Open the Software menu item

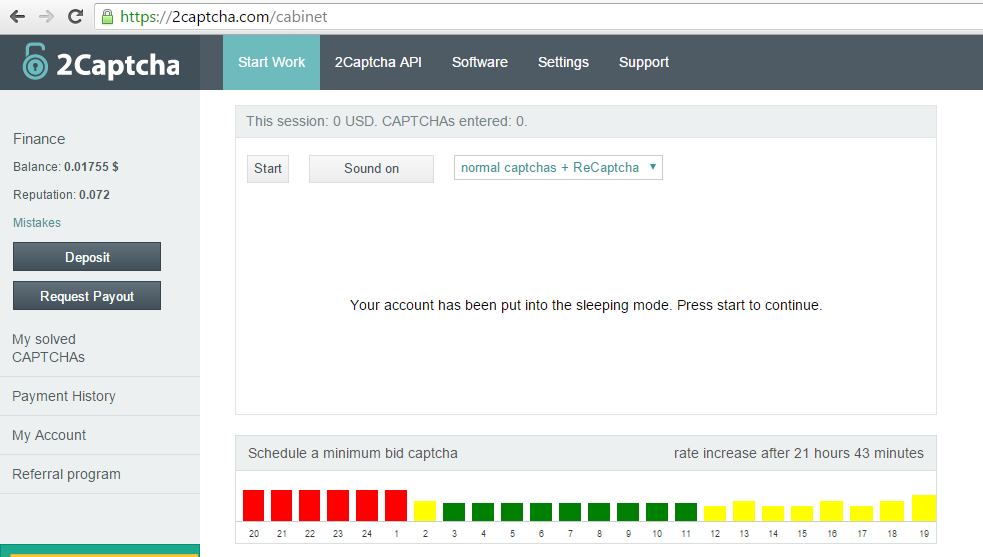pos(480,62)
